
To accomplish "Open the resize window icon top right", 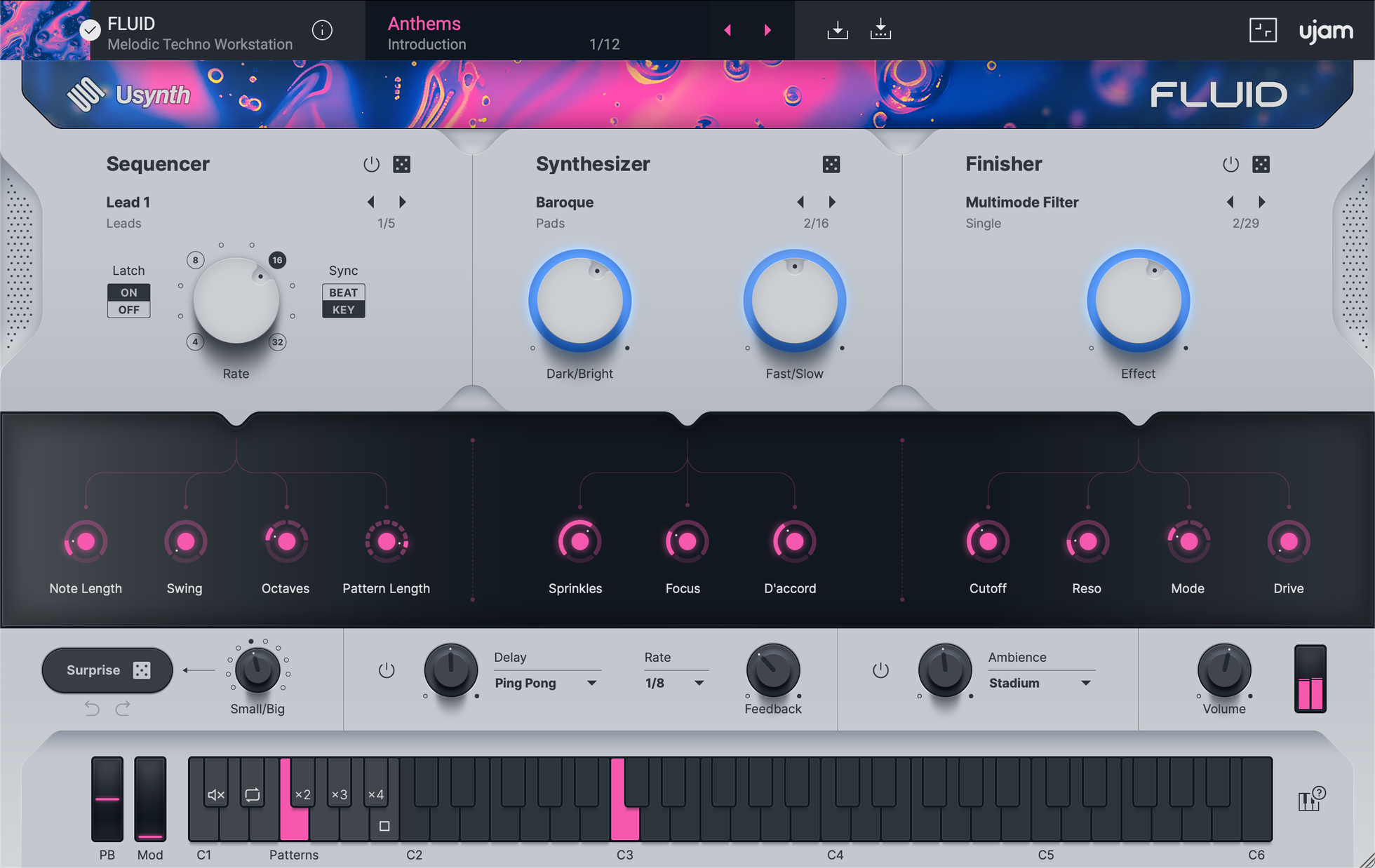I will click(x=1263, y=29).
